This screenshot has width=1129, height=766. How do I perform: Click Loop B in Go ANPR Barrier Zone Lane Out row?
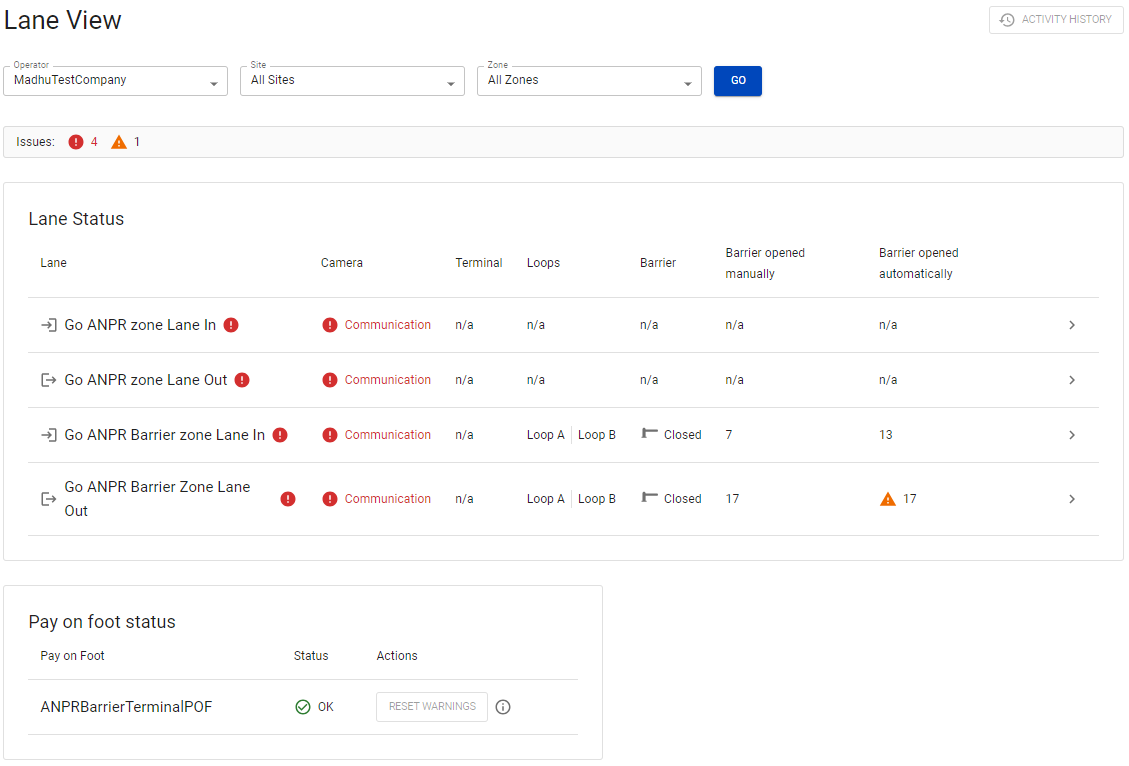point(596,499)
